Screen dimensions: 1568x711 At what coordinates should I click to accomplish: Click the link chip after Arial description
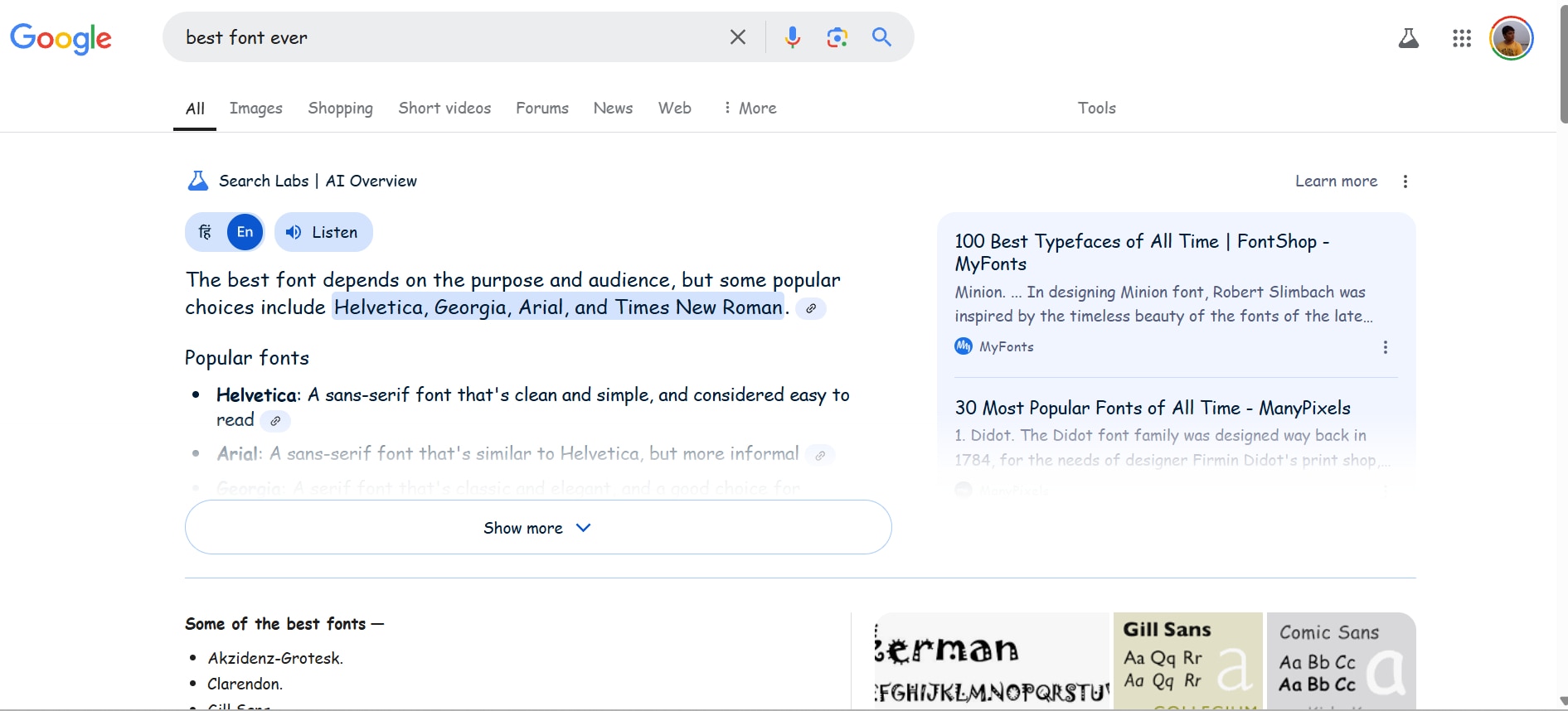(x=820, y=455)
